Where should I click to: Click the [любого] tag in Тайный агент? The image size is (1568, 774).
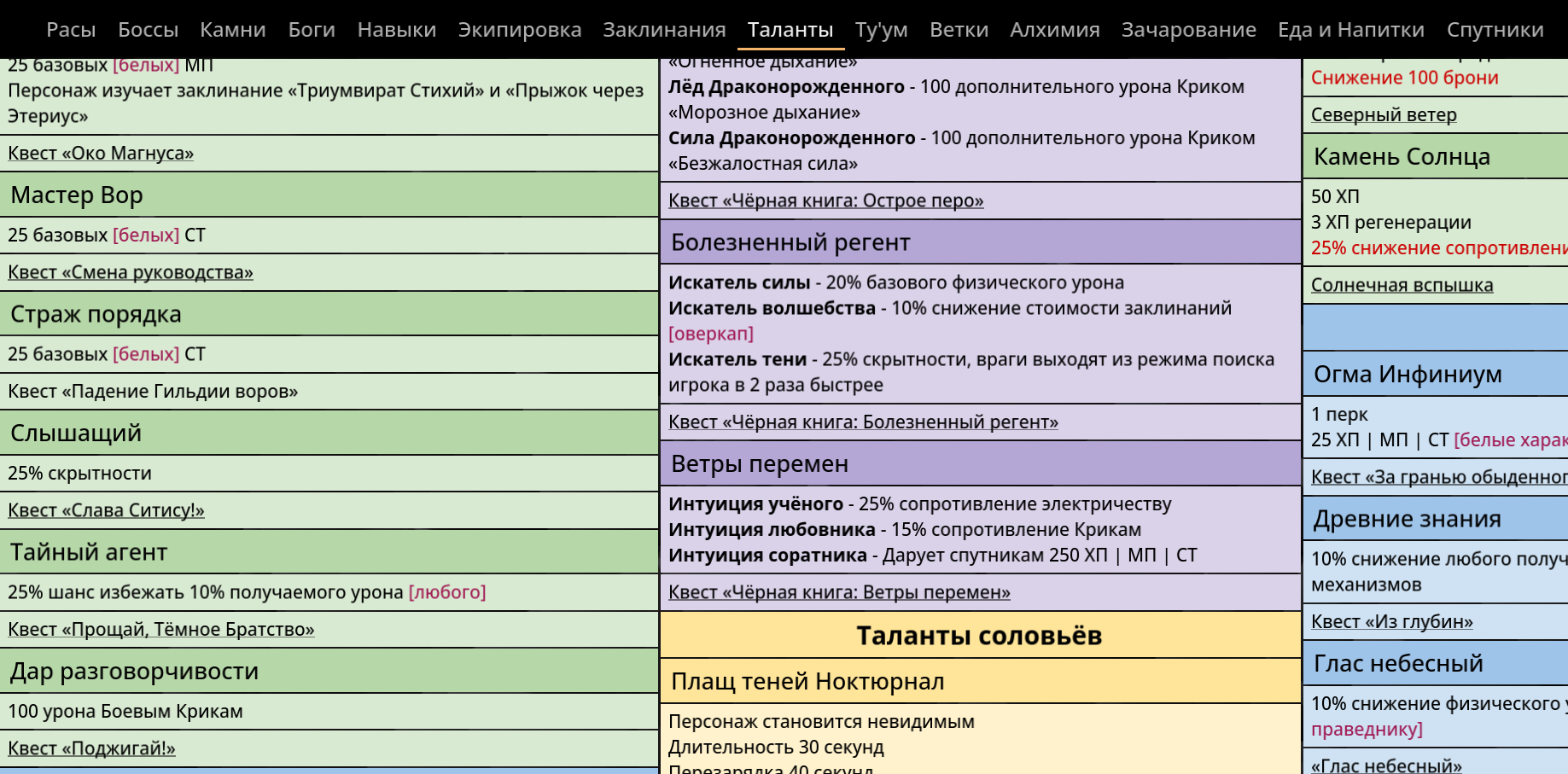[447, 592]
